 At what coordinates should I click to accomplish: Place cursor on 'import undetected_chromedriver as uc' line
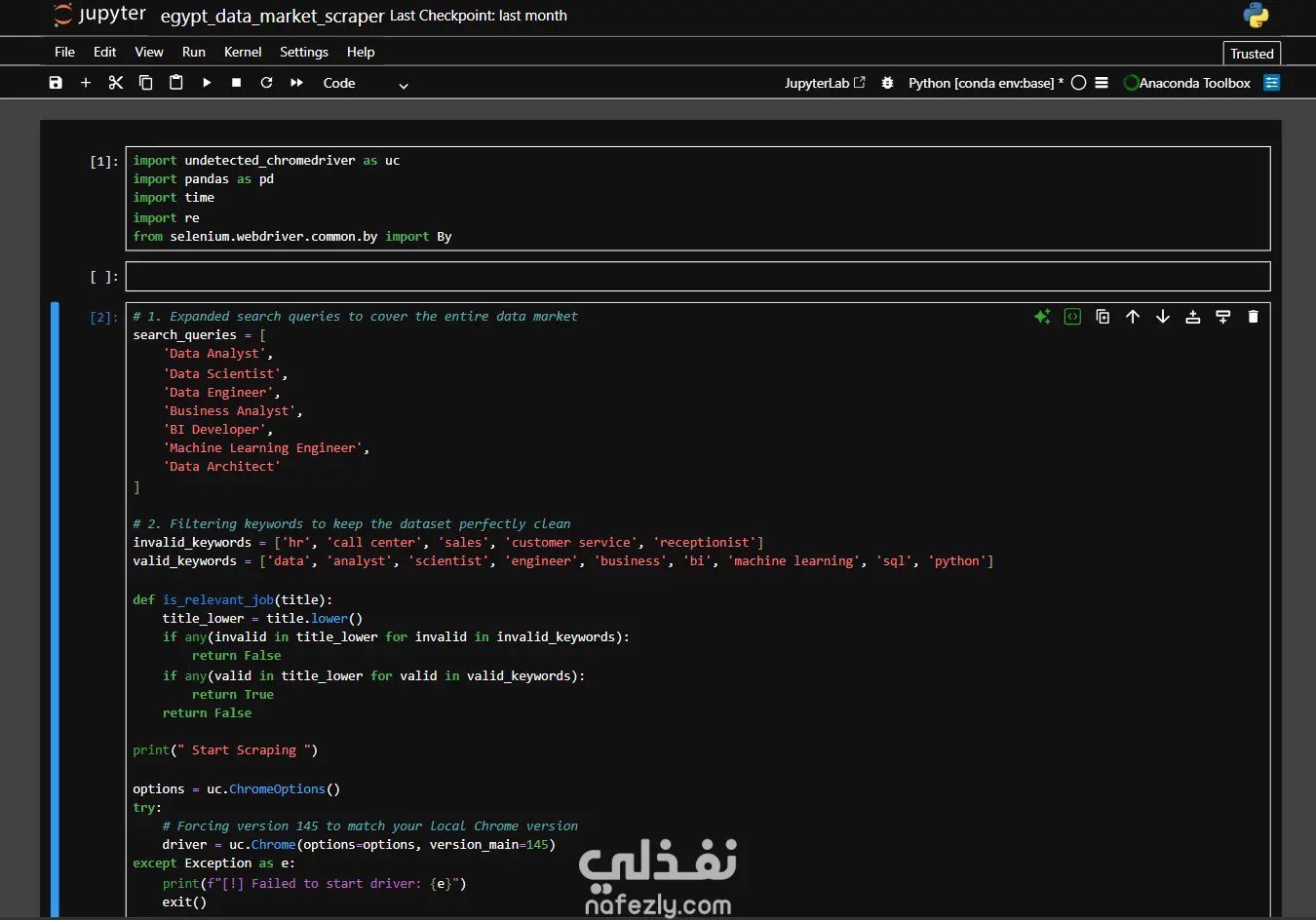[266, 161]
